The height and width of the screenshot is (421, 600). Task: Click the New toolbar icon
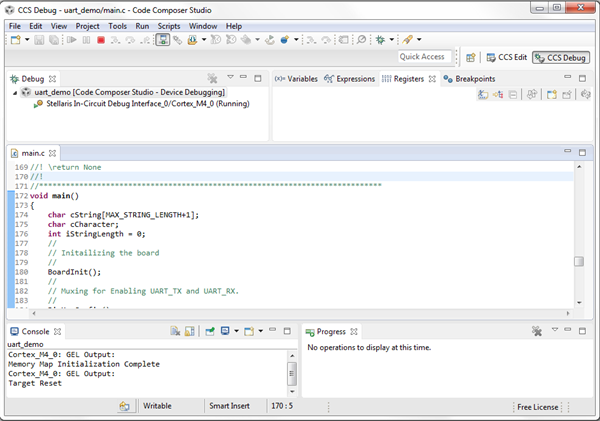pyautogui.click(x=16, y=40)
